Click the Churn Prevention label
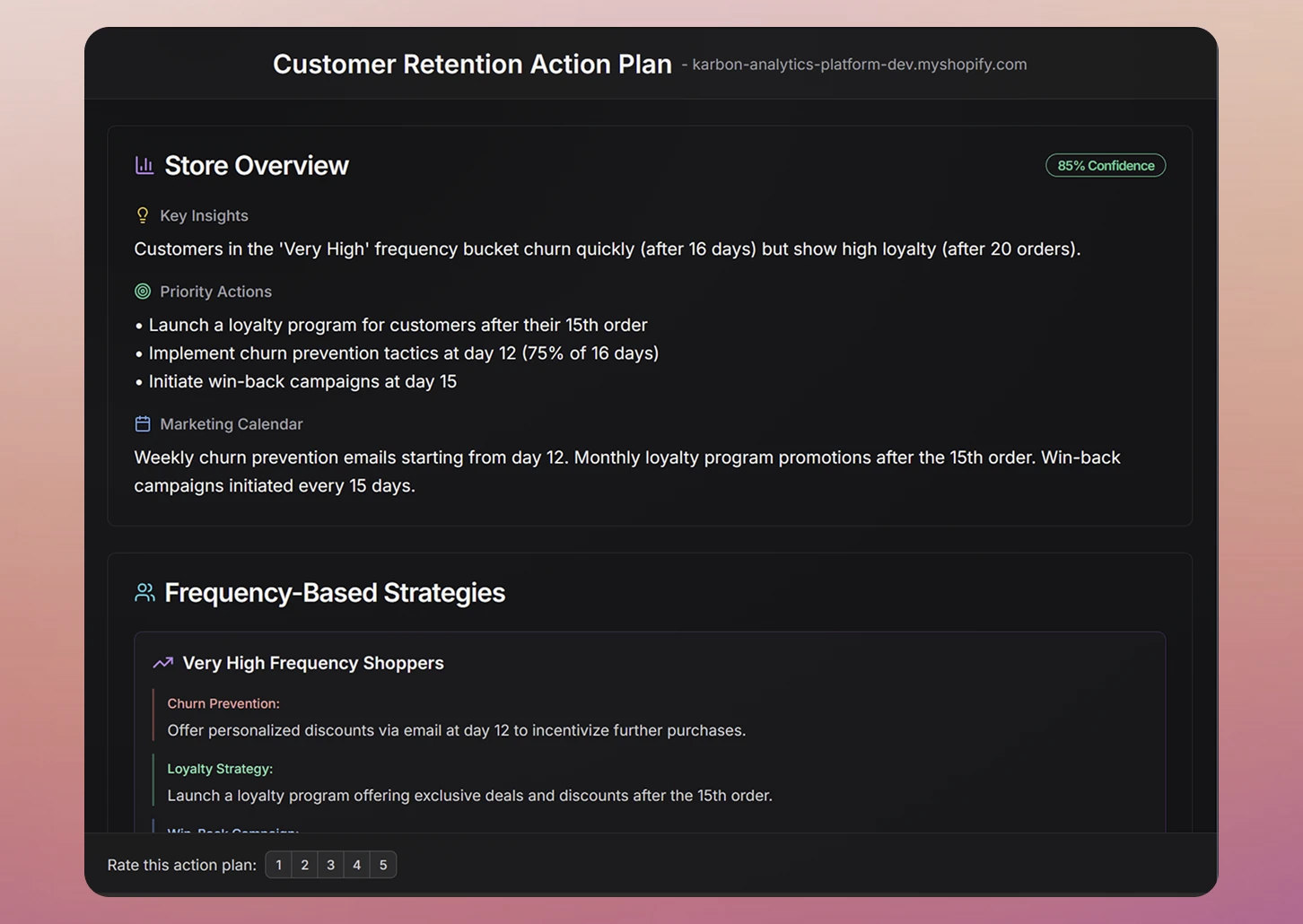The height and width of the screenshot is (924, 1303). point(223,703)
